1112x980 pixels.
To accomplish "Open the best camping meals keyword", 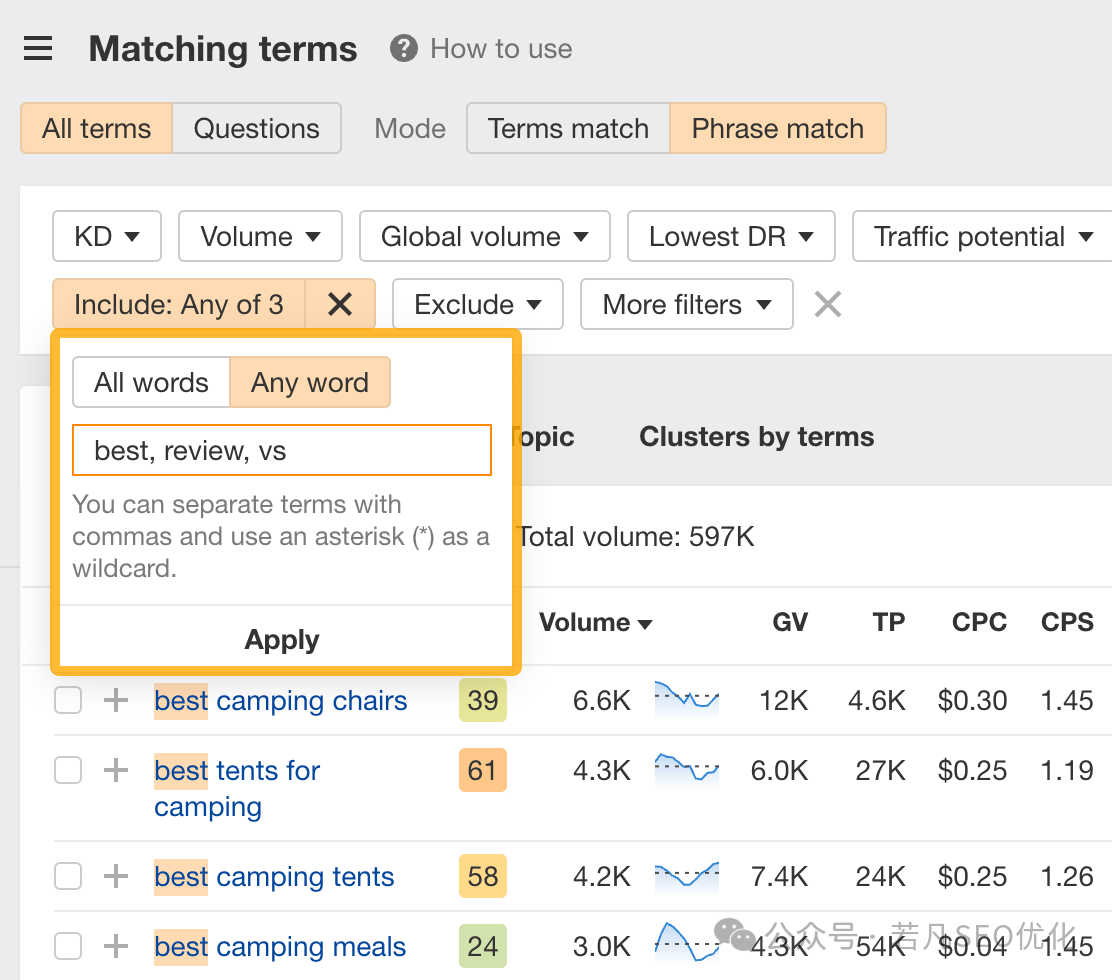I will pos(280,946).
